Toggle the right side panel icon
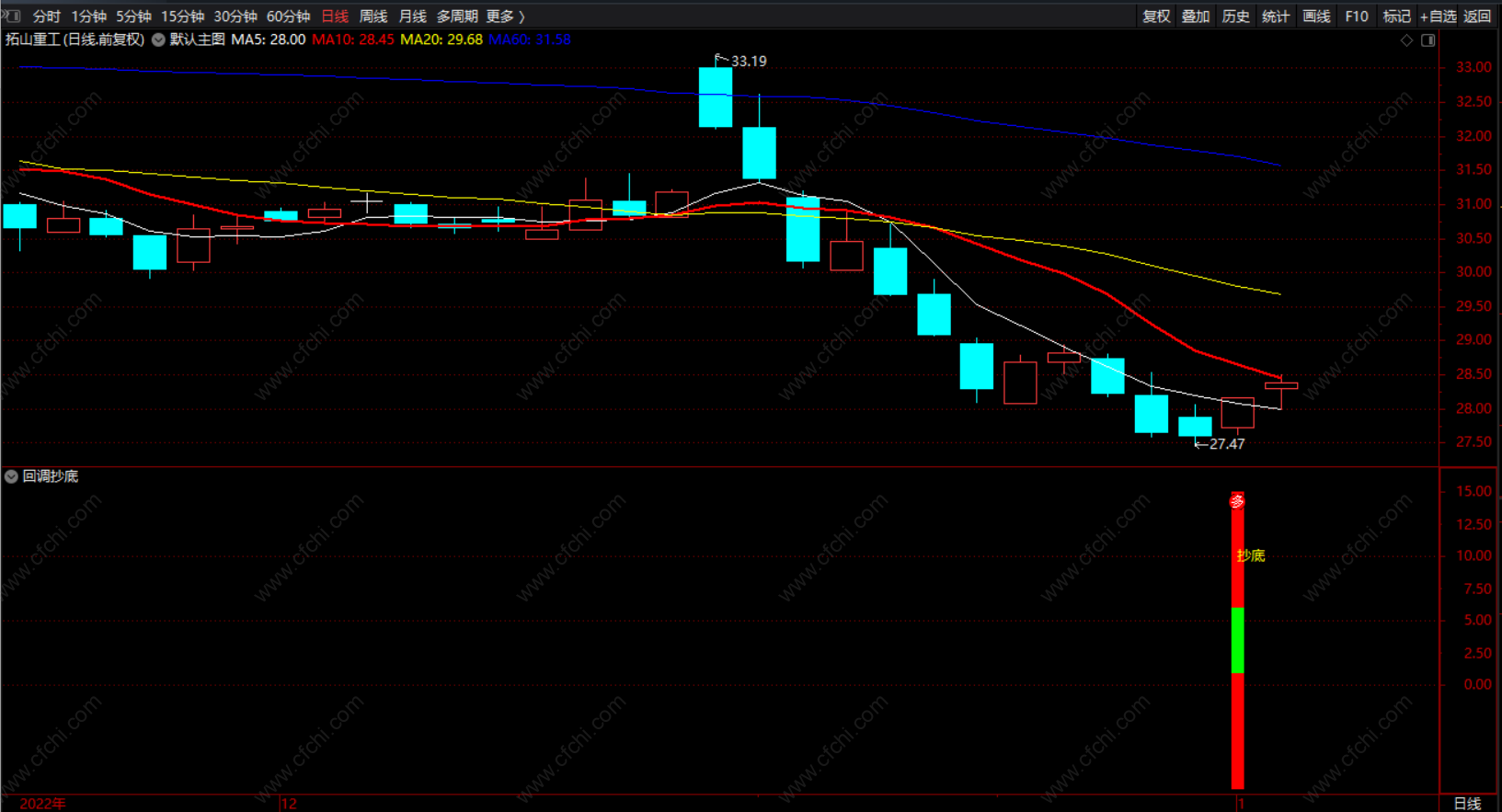The height and width of the screenshot is (812, 1502). 1428,40
